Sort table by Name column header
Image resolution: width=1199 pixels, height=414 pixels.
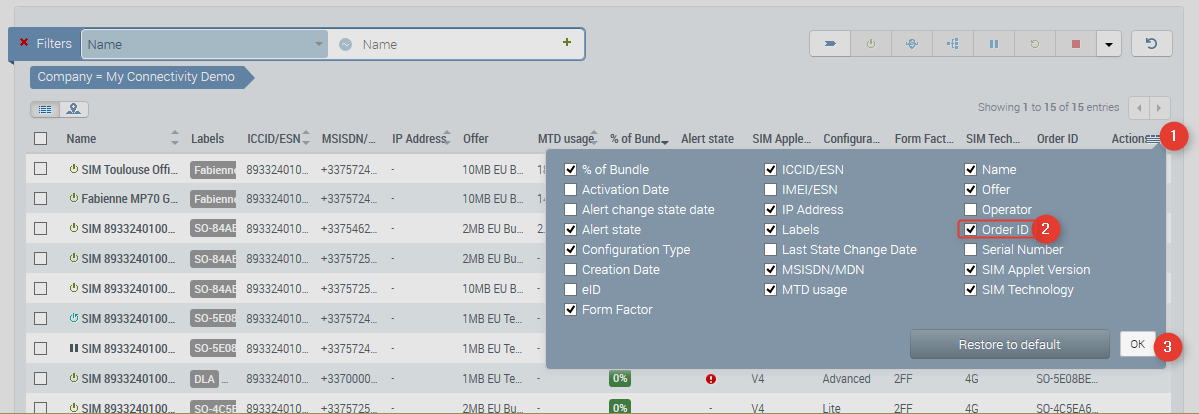[x=81, y=139]
